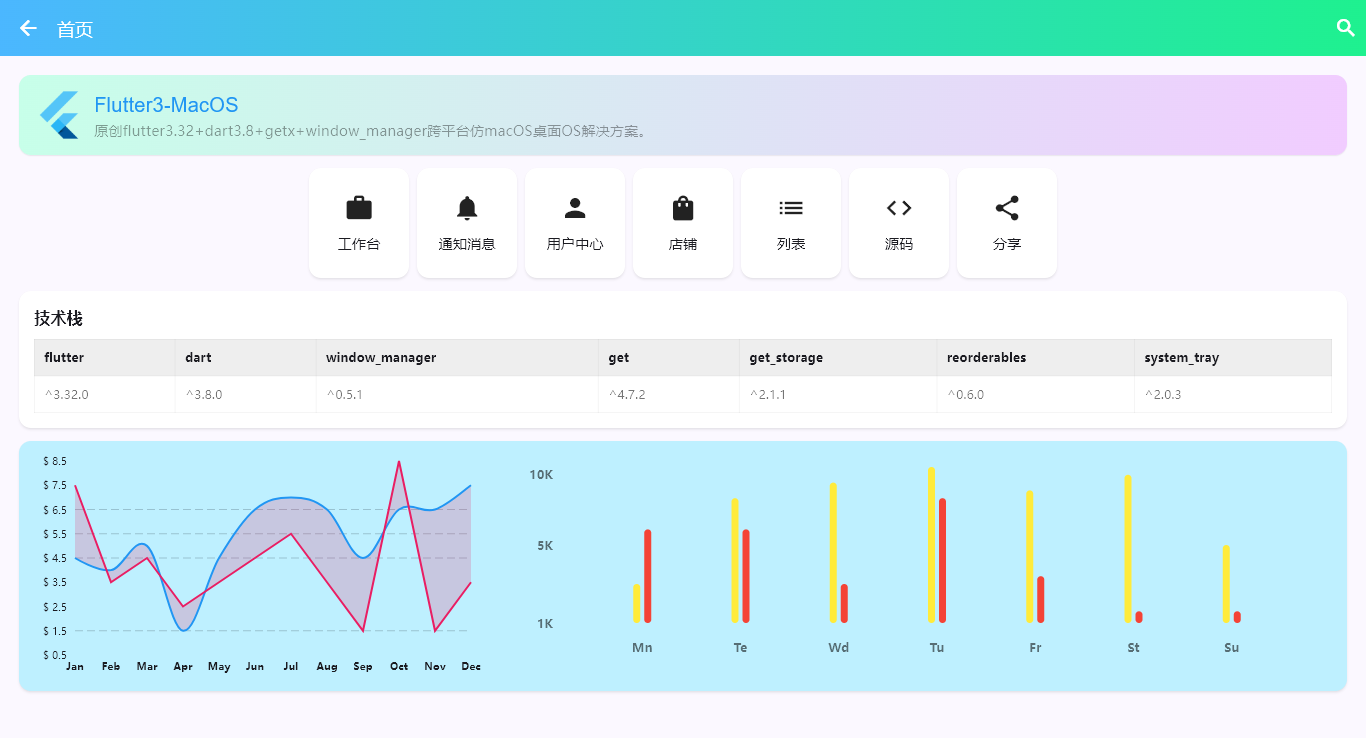
Task: Open 通知消息 bell notifications
Action: pyautogui.click(x=467, y=223)
